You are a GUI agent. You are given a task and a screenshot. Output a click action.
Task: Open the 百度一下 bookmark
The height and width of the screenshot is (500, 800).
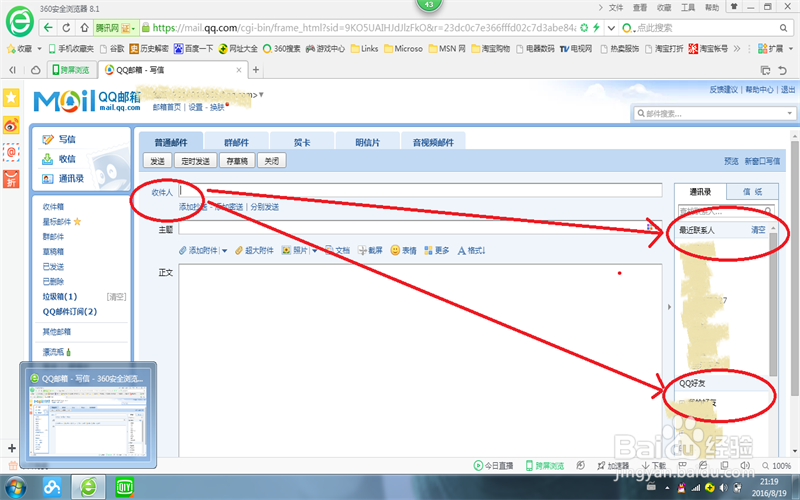pos(193,48)
